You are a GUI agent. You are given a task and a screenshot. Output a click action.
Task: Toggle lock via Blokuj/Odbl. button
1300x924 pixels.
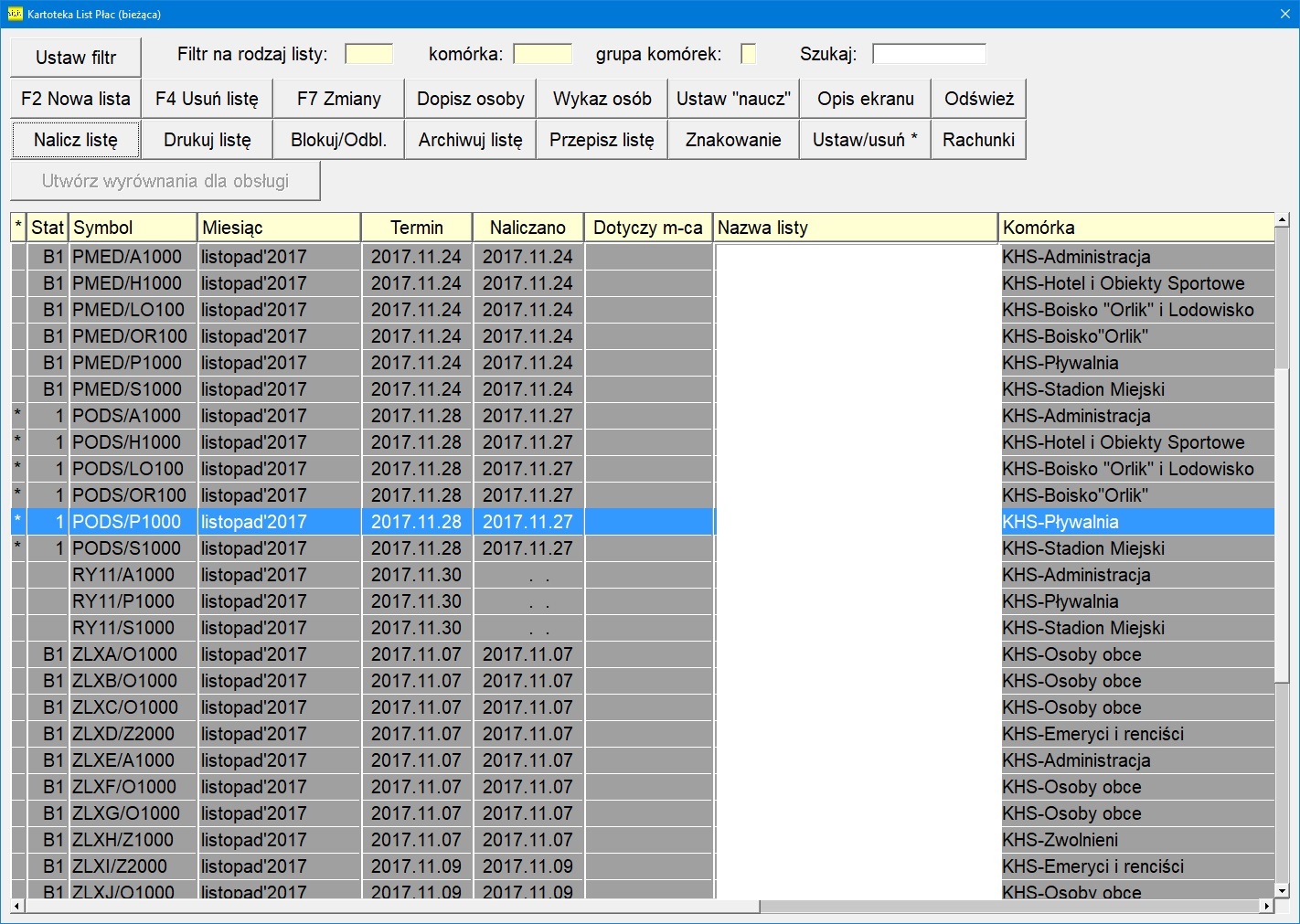point(338,140)
